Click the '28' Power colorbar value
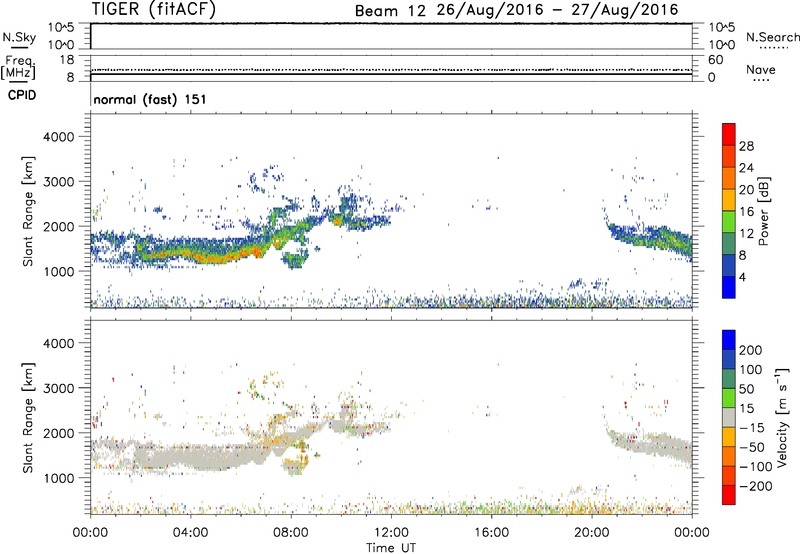Screen dimensions: 800x554 [746, 146]
